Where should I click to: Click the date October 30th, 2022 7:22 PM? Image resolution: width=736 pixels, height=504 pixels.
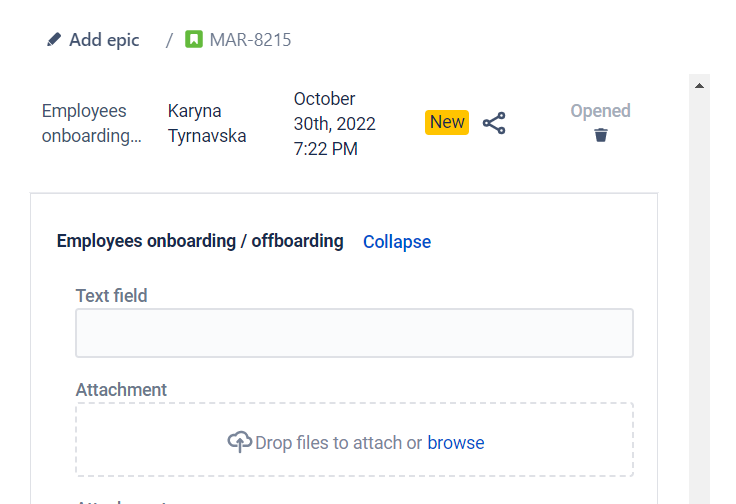point(335,124)
